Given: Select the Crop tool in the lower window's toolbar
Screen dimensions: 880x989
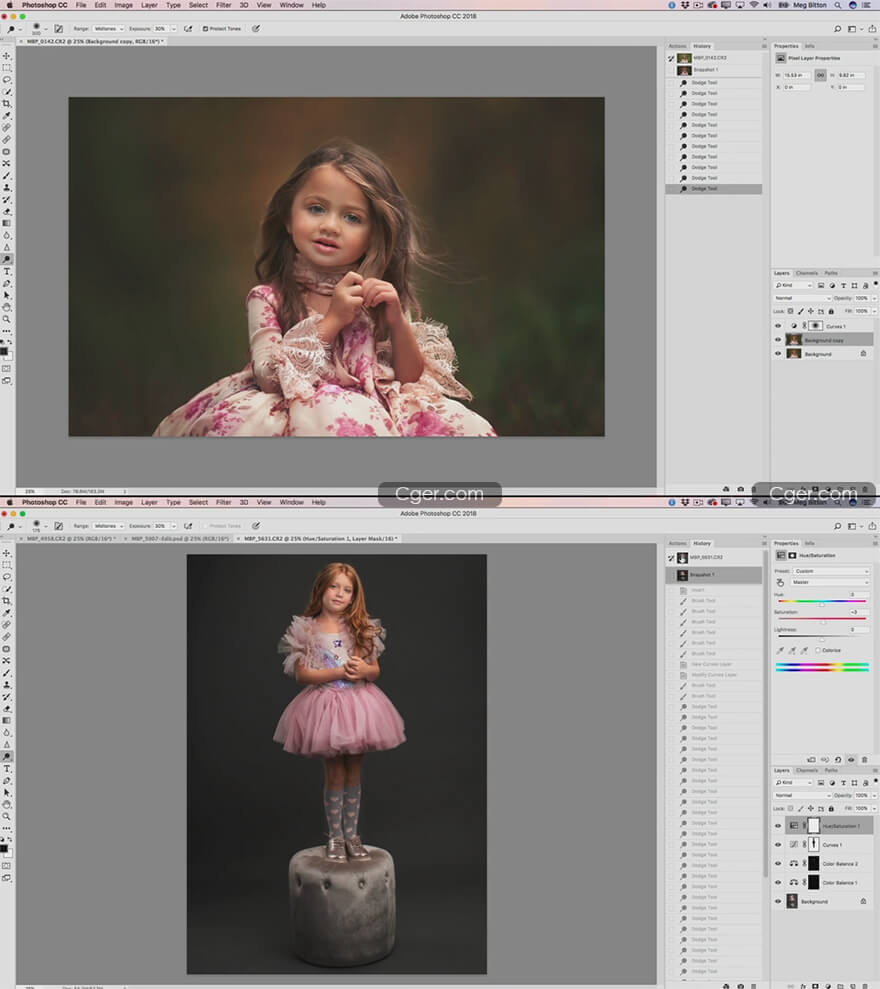Looking at the screenshot, I should [6, 601].
